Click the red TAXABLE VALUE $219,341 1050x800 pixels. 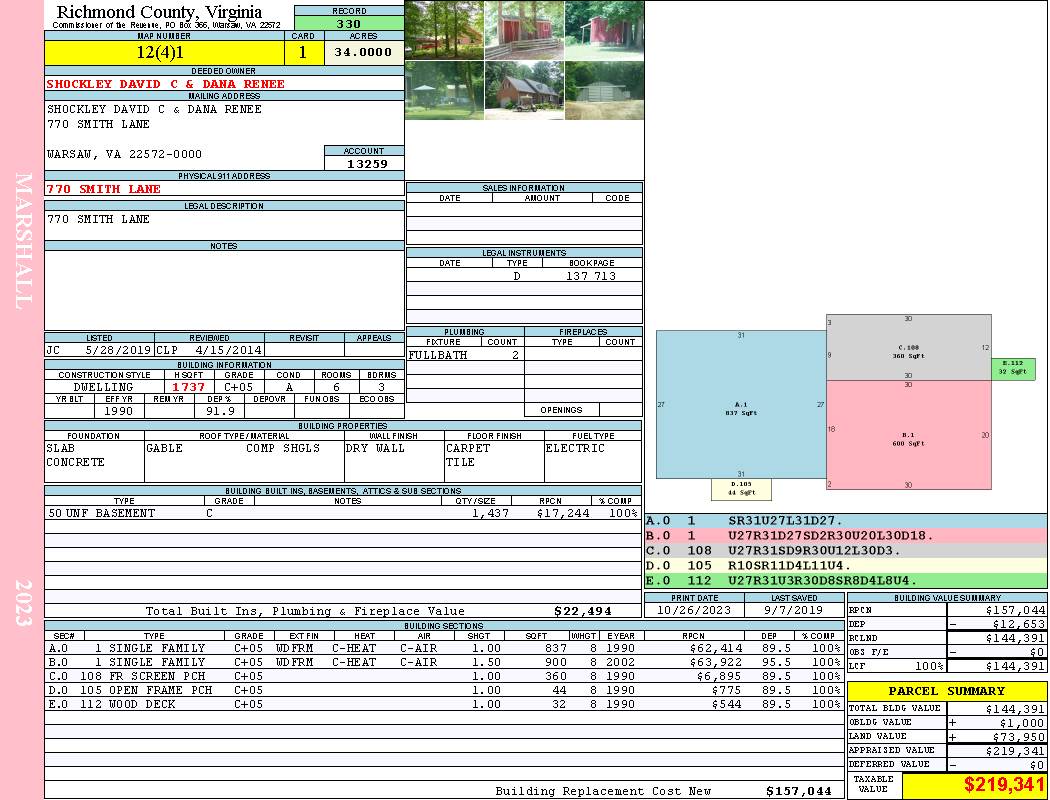[x=1004, y=785]
